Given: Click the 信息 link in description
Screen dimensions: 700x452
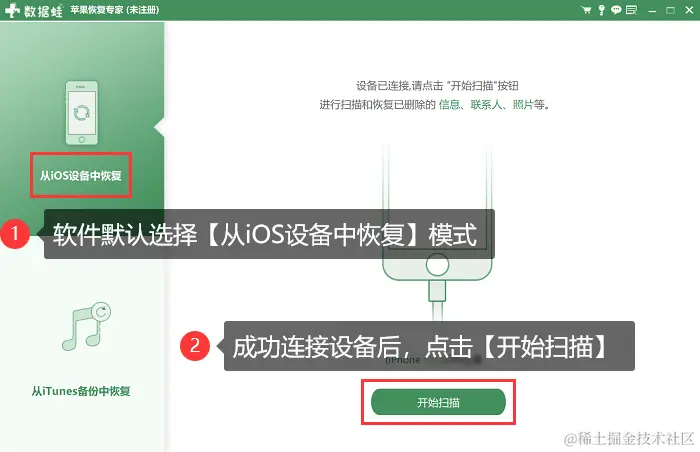Looking at the screenshot, I should pos(449,105).
